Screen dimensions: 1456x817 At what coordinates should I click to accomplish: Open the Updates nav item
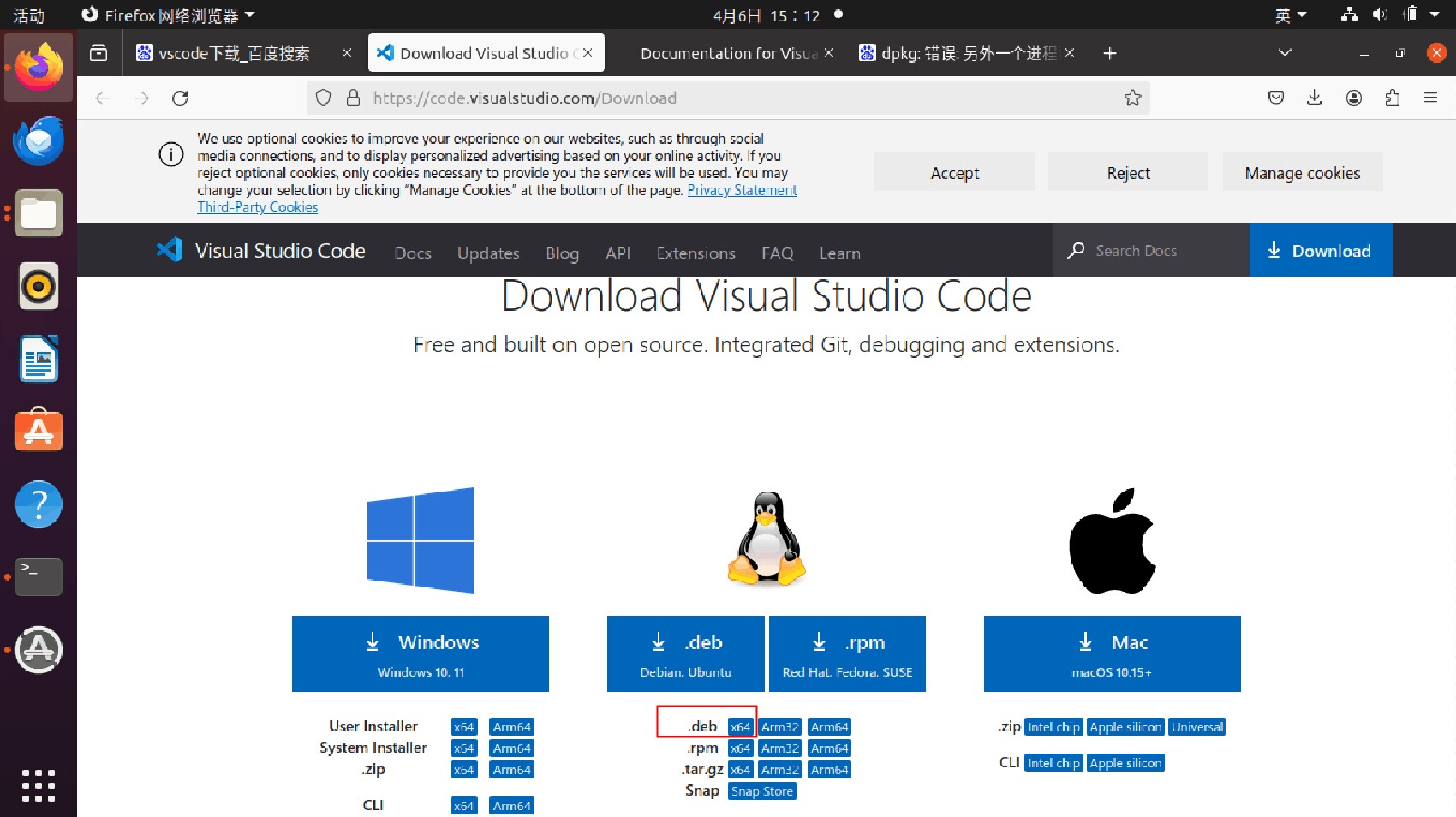click(x=488, y=253)
